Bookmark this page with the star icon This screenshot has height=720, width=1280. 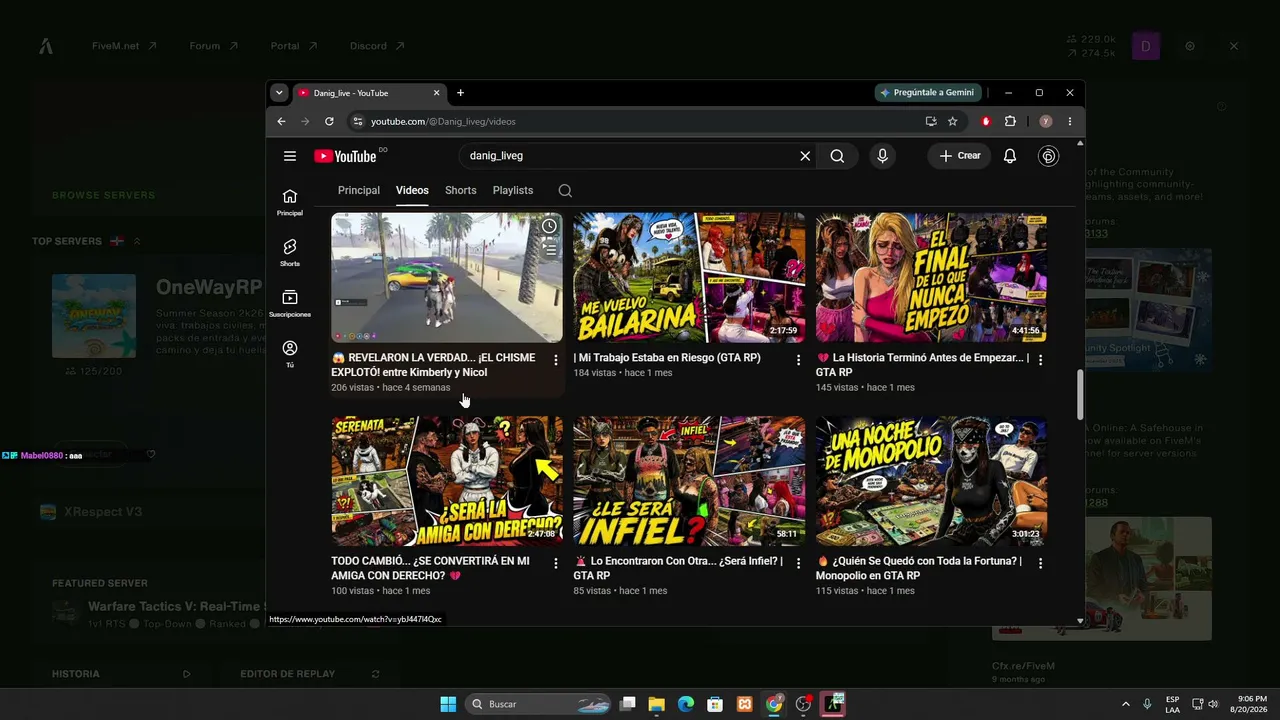pos(953,121)
